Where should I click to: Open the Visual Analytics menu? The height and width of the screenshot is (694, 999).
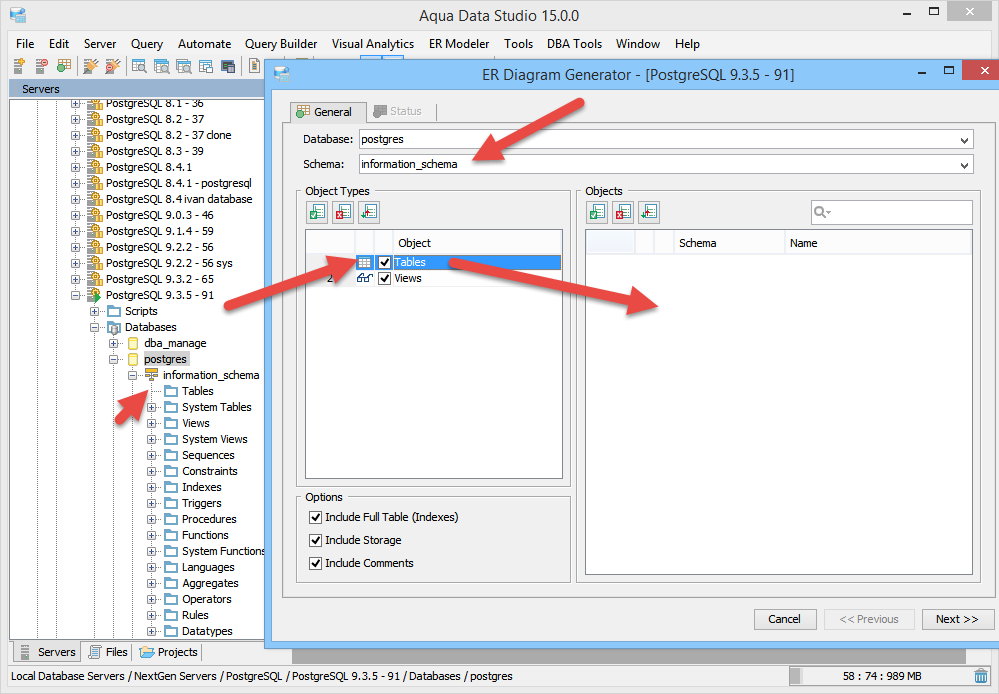pos(373,44)
